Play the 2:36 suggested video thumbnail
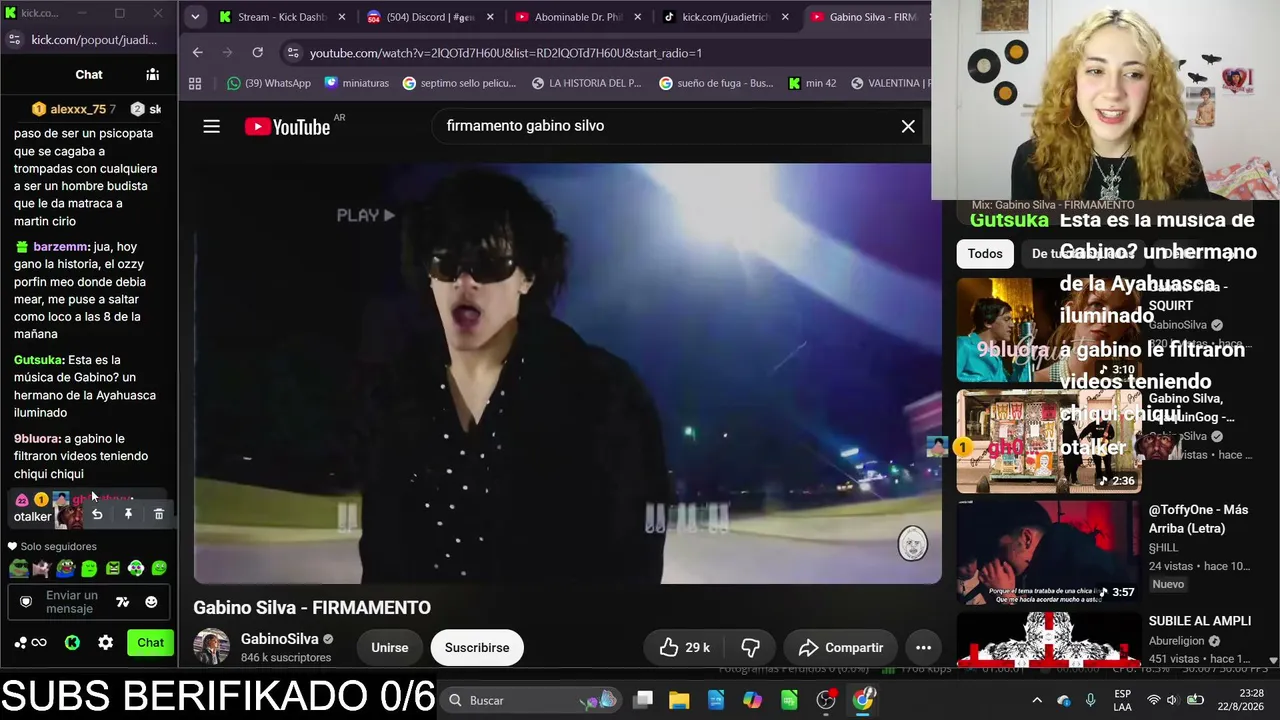 (x=1048, y=441)
